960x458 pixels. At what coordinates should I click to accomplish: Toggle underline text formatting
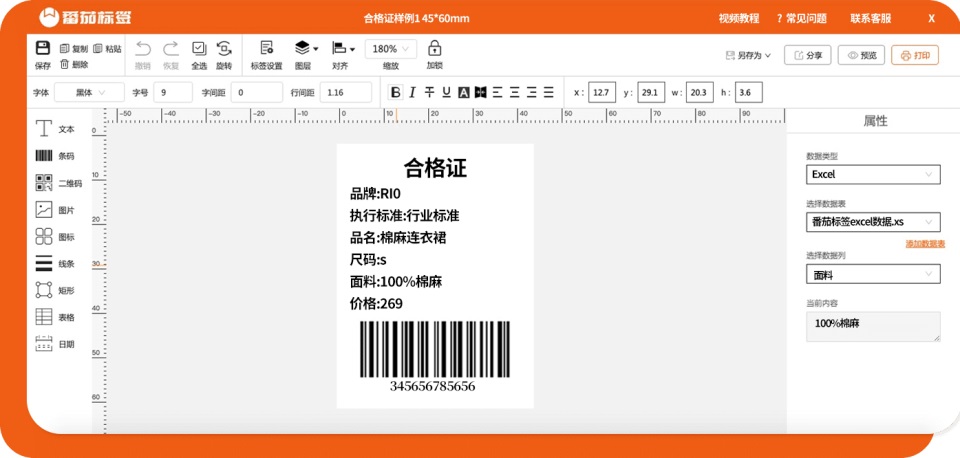[x=446, y=92]
